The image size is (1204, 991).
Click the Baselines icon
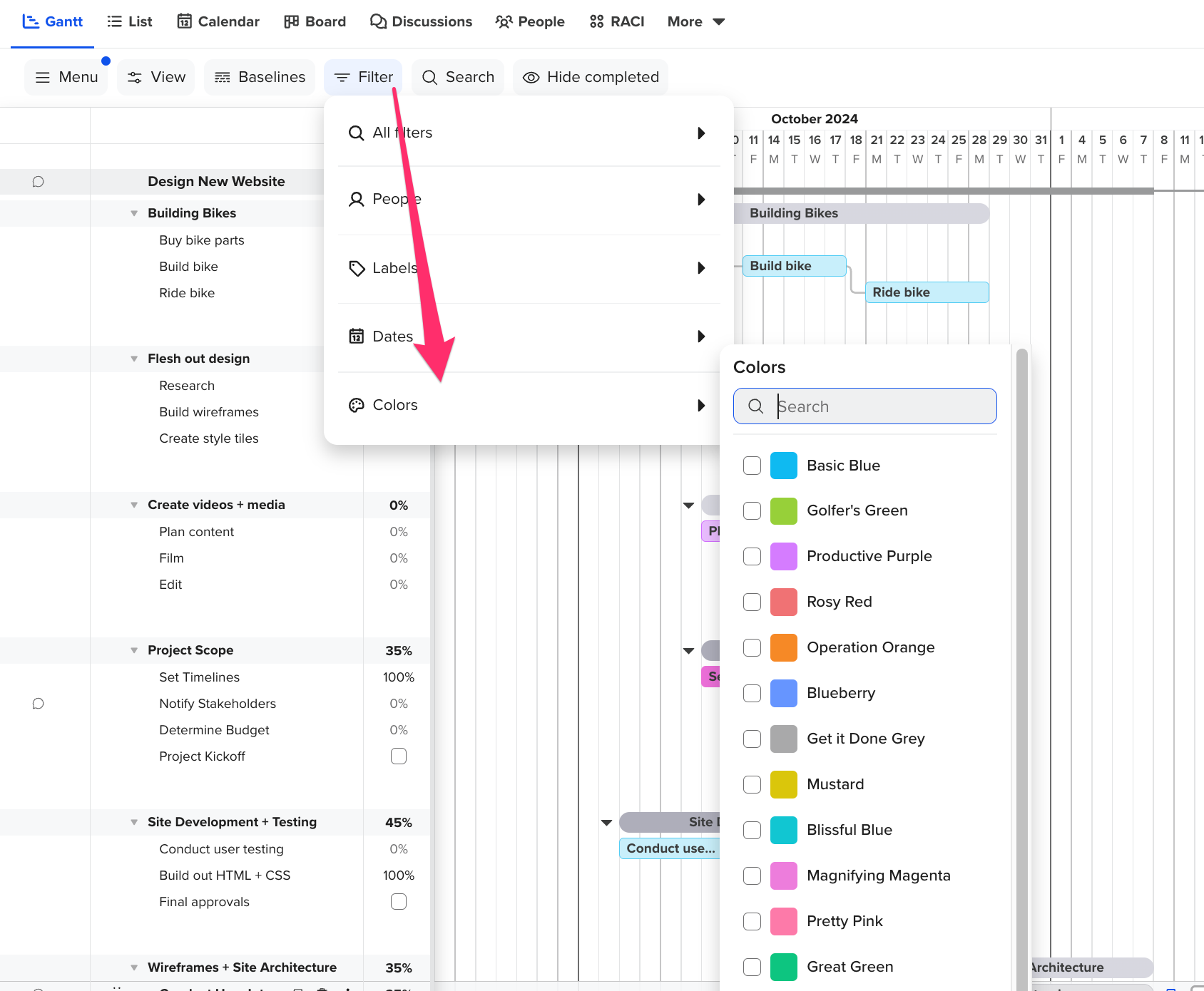(x=223, y=76)
